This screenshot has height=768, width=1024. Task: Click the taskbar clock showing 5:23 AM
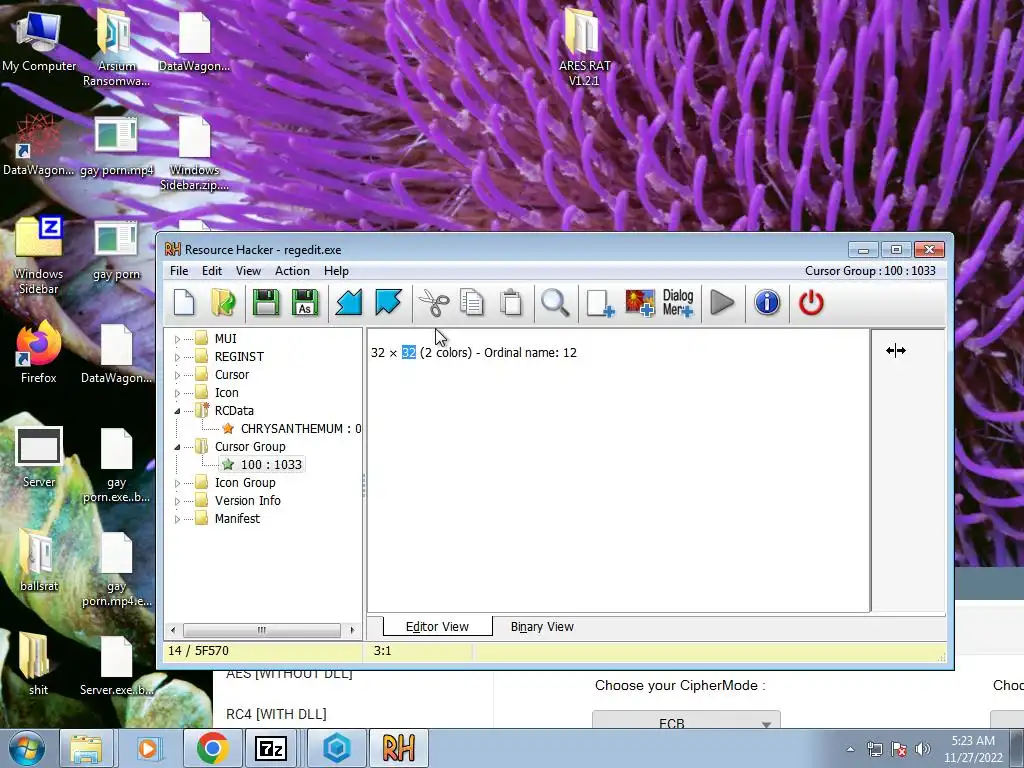pyautogui.click(x=973, y=749)
